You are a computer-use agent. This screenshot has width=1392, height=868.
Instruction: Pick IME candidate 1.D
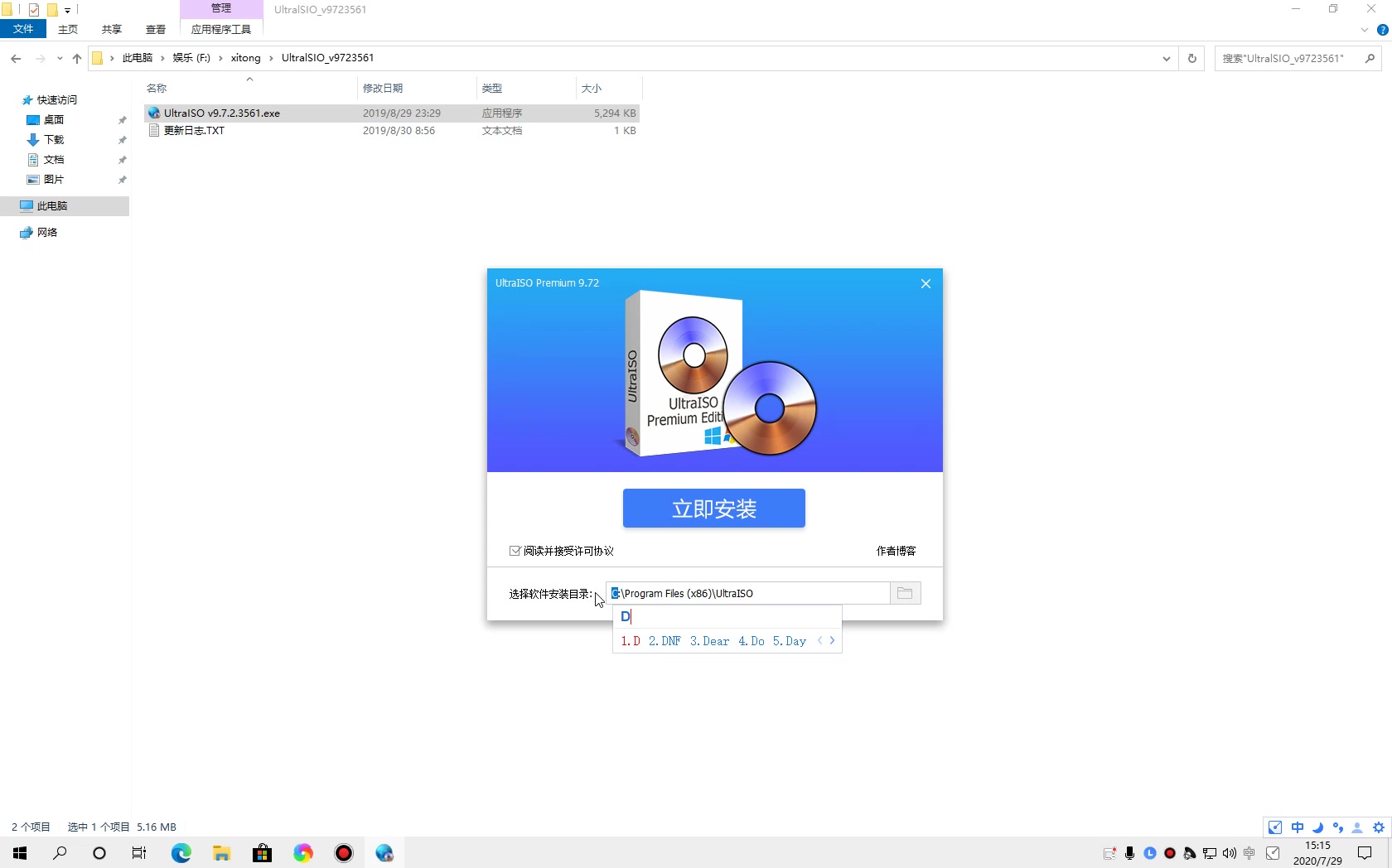point(631,641)
